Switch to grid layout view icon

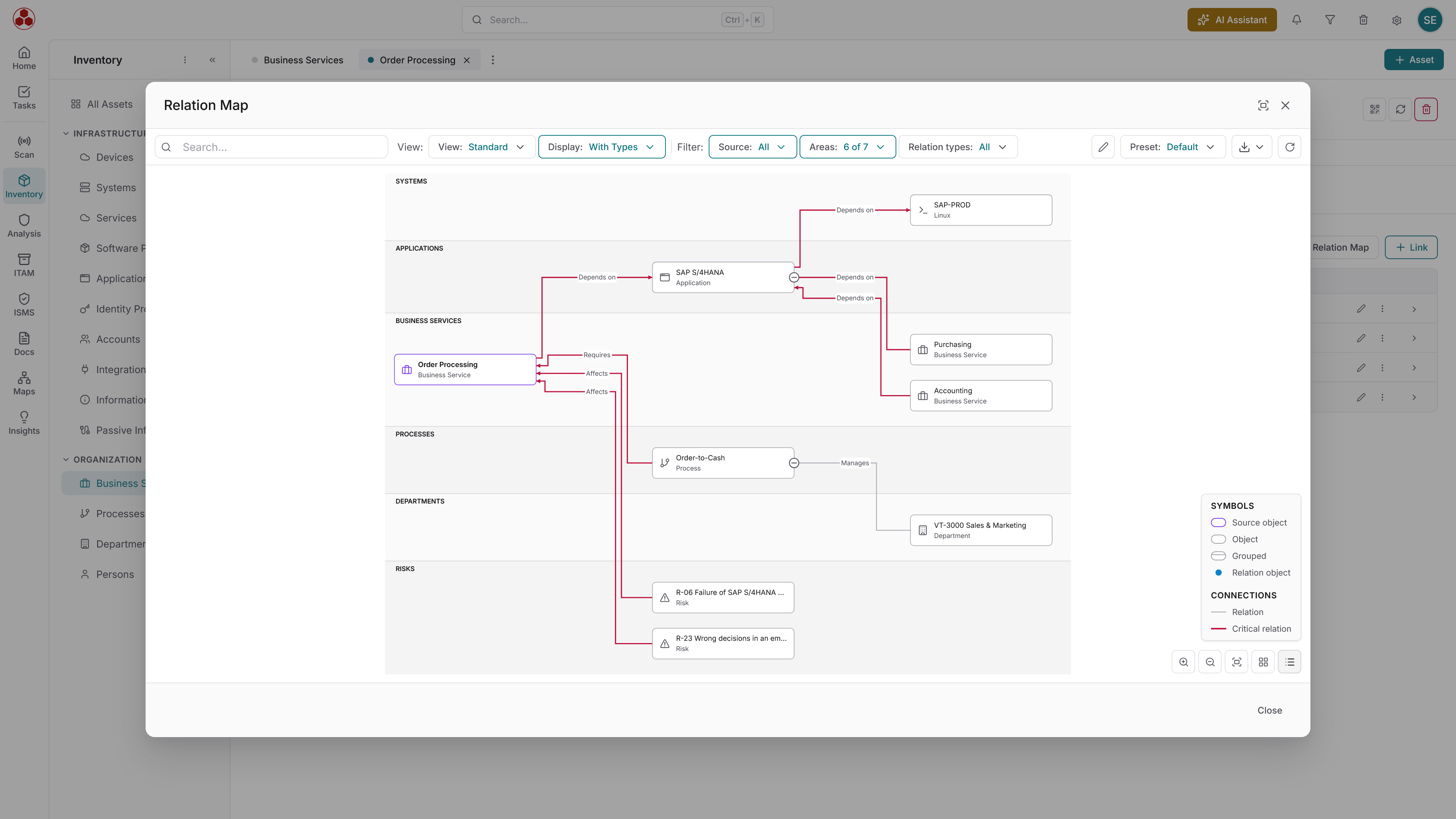tap(1263, 662)
